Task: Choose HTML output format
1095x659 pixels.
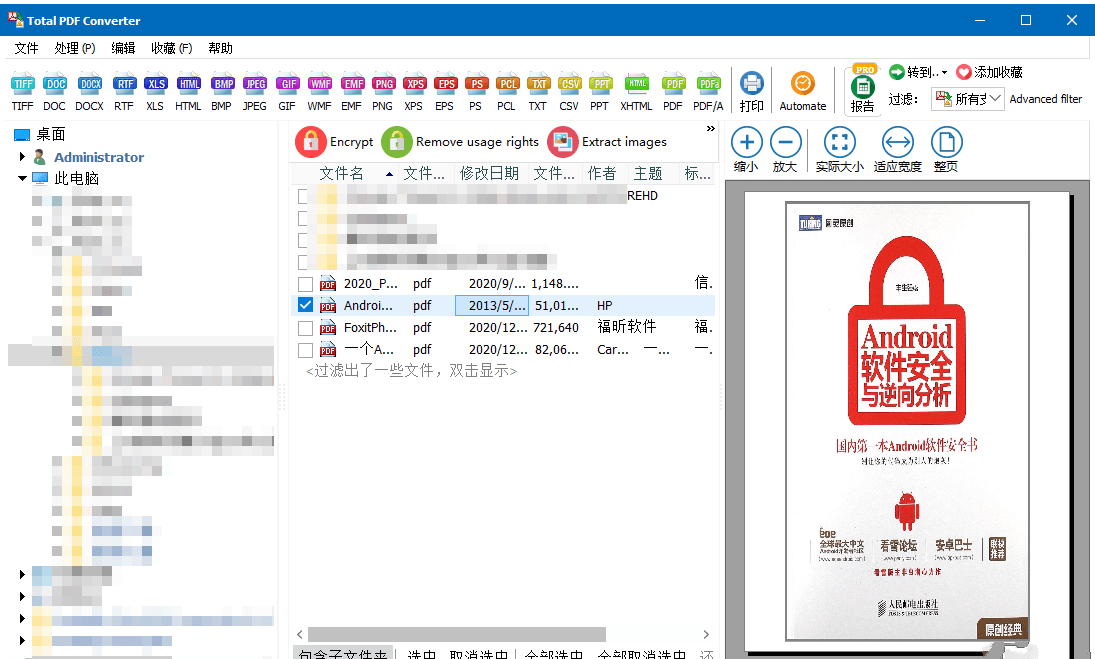Action: pos(188,91)
